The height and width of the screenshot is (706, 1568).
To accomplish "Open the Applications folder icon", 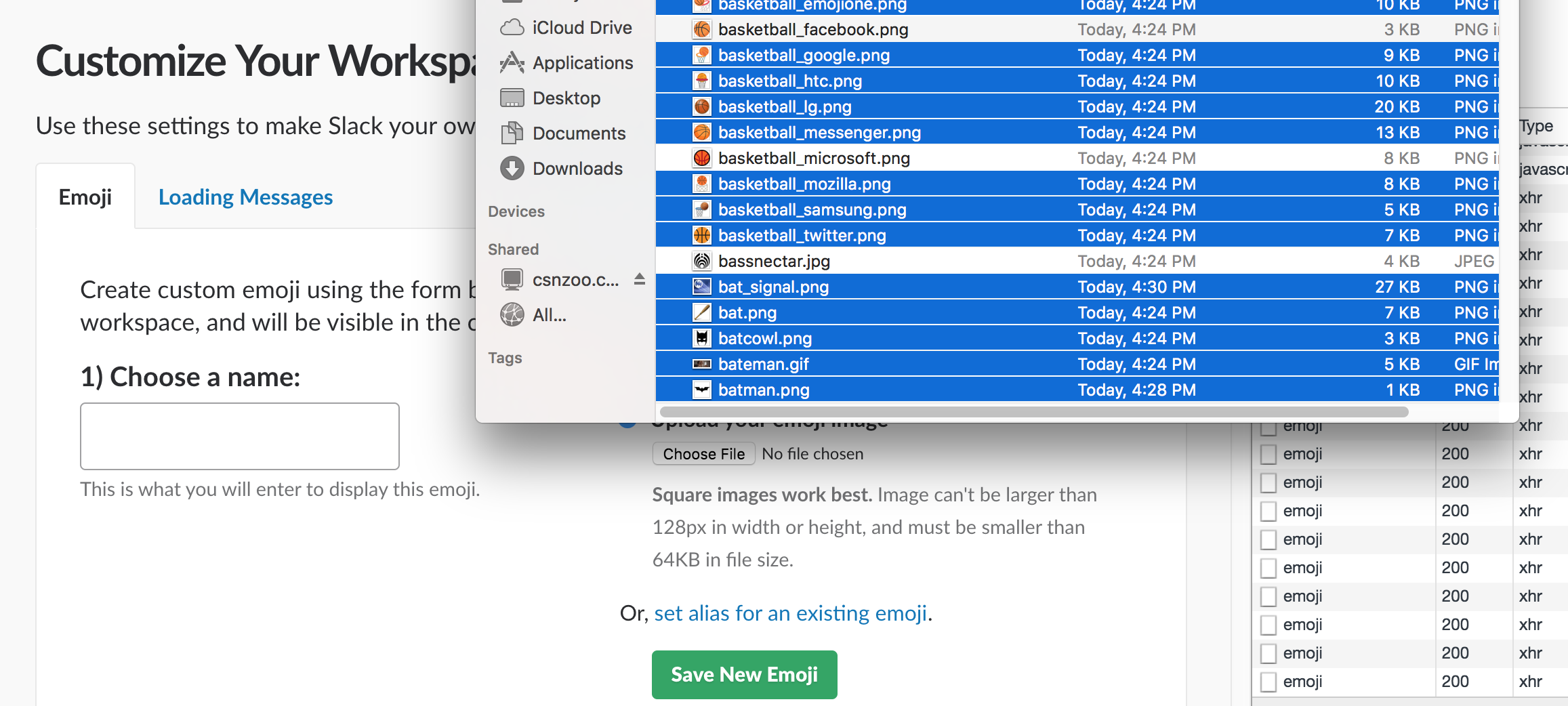I will pyautogui.click(x=512, y=63).
